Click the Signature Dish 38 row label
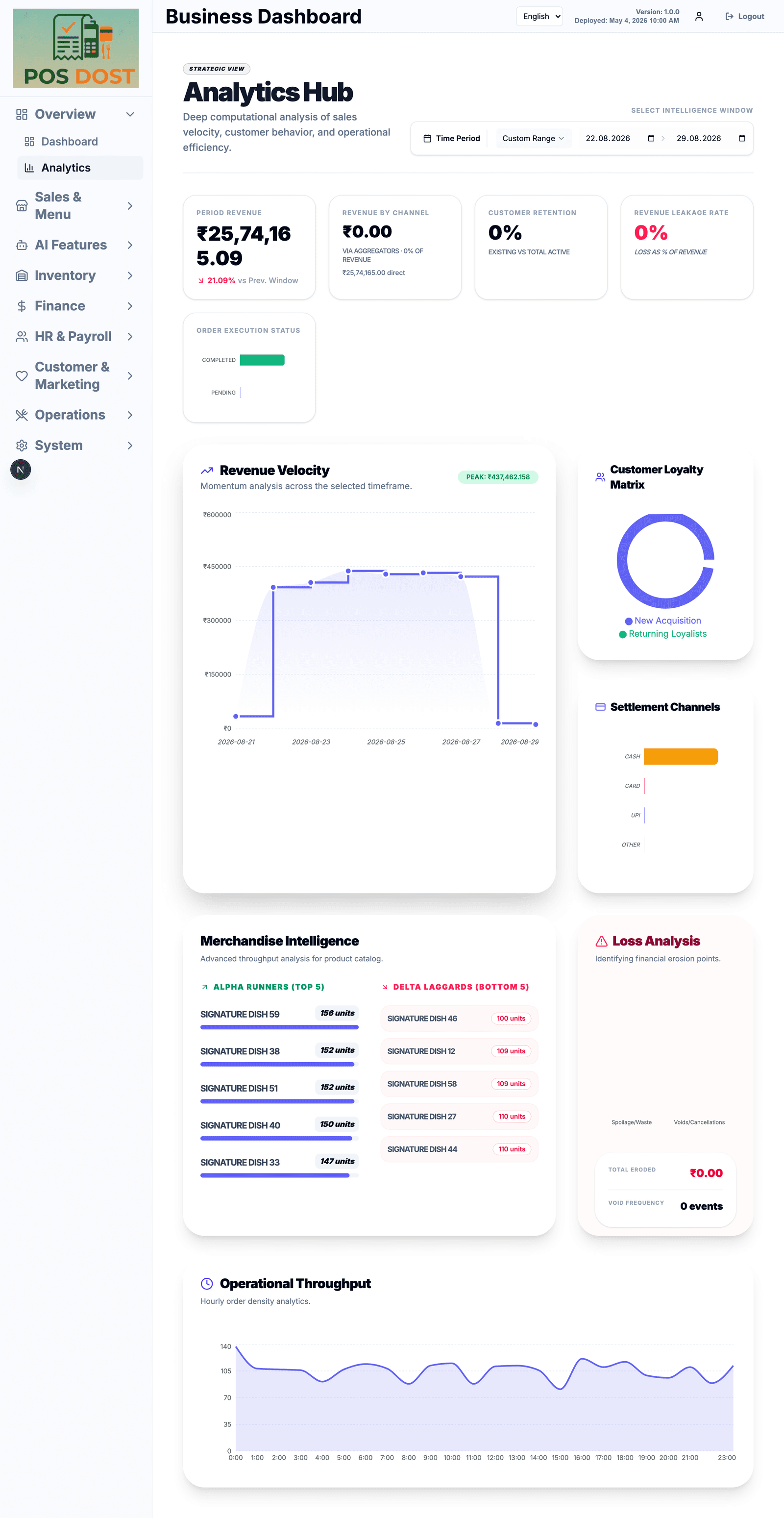The width and height of the screenshot is (784, 1518). 240,1051
